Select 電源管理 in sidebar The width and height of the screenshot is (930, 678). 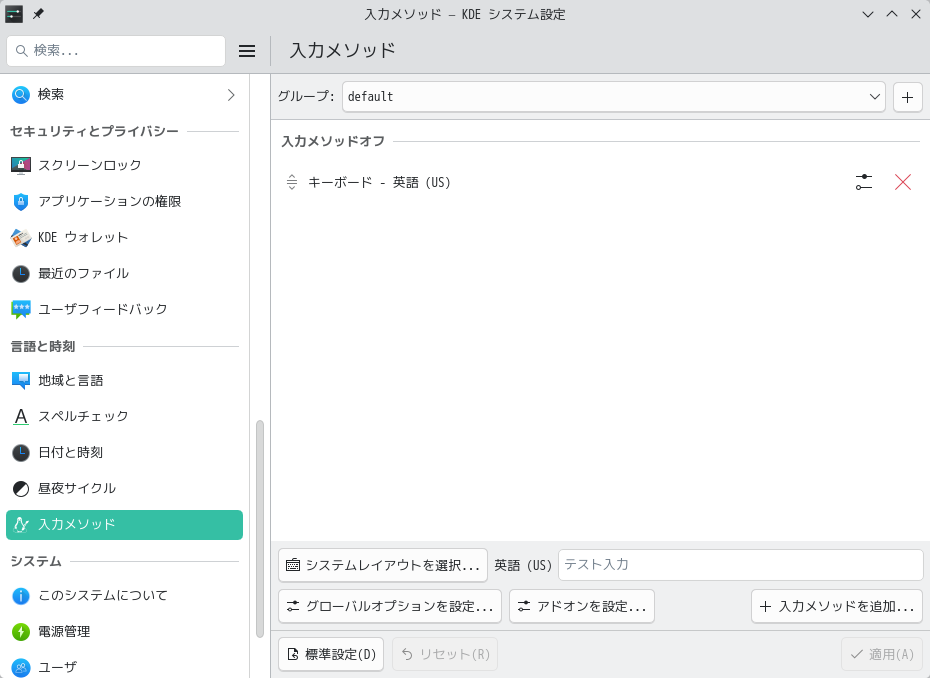point(125,632)
